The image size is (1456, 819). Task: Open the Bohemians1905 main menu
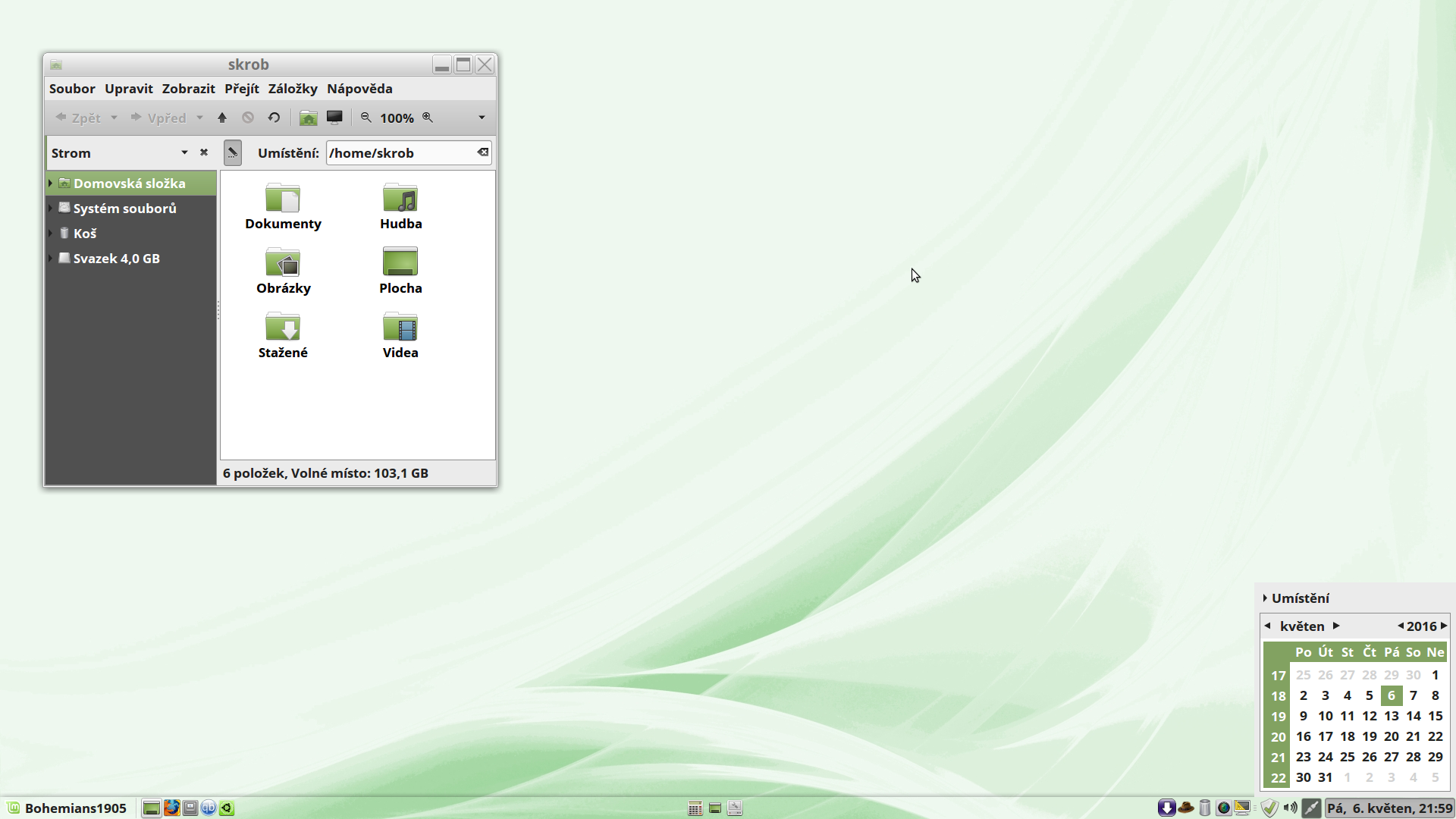67,808
